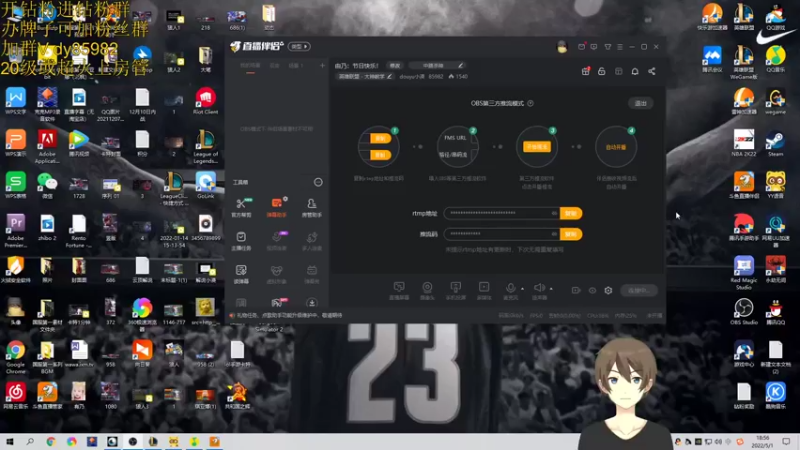Open Riot Client desktop shortcut
Viewport: 800px width, 450px height.
pos(206,101)
